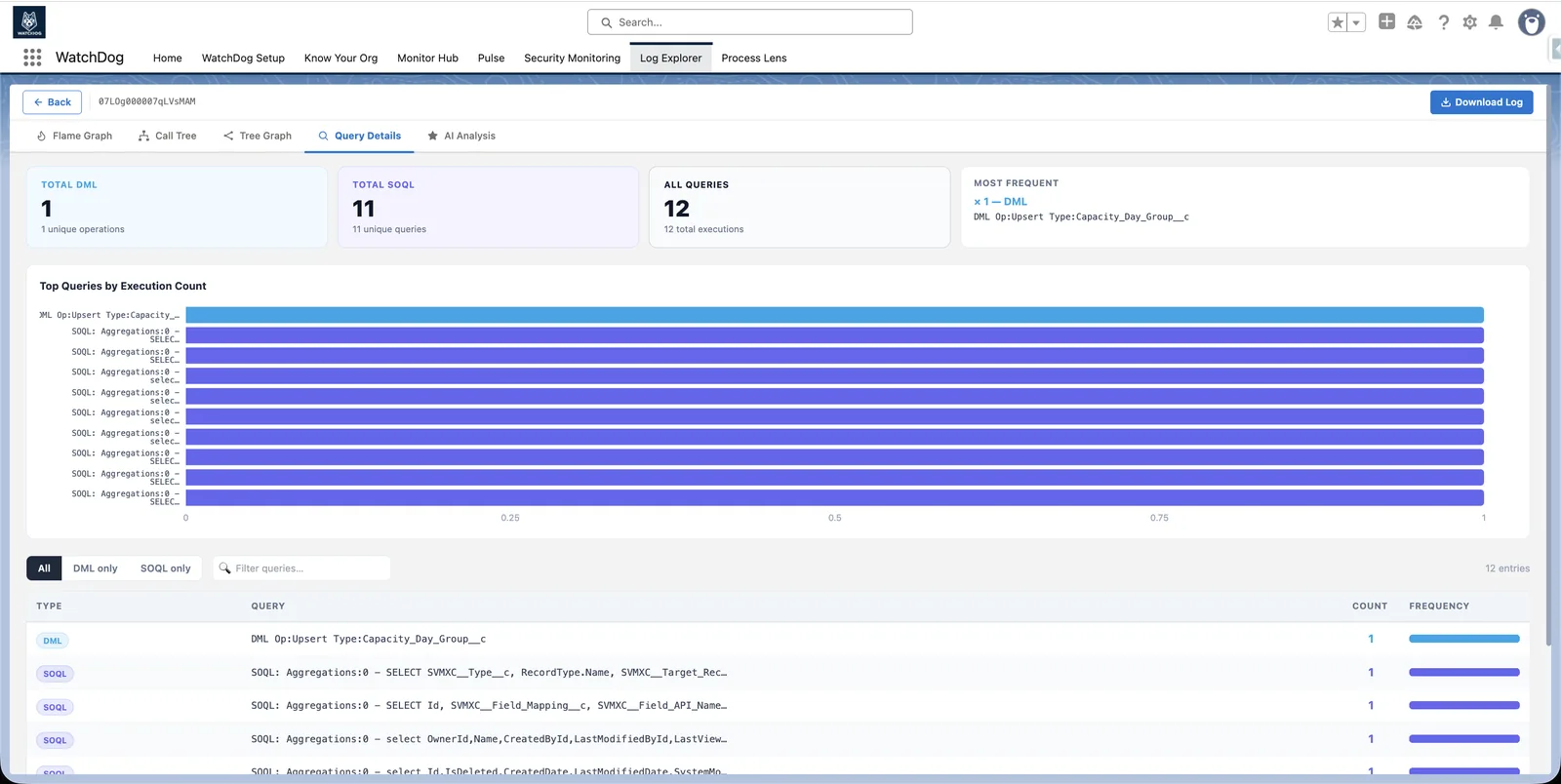The height and width of the screenshot is (784, 1561).
Task: Open the Monitor Hub tab
Action: click(427, 58)
